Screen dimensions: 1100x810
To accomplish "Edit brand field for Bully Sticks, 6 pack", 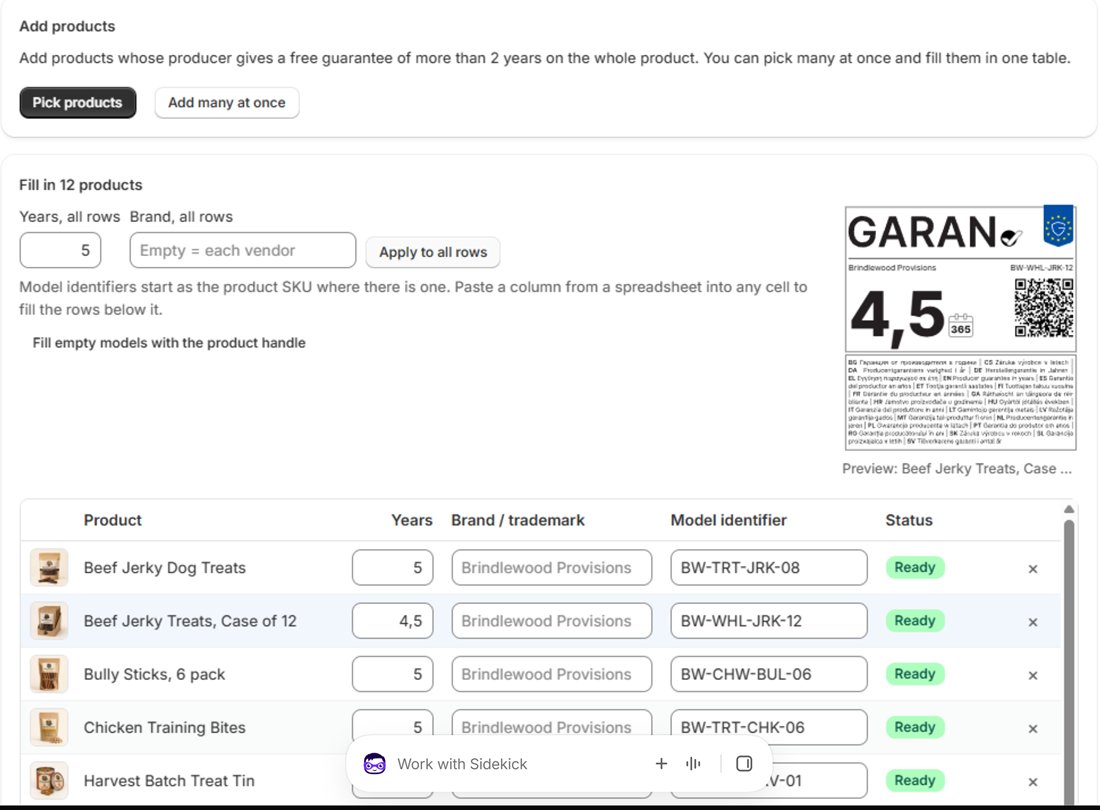I will coord(552,674).
